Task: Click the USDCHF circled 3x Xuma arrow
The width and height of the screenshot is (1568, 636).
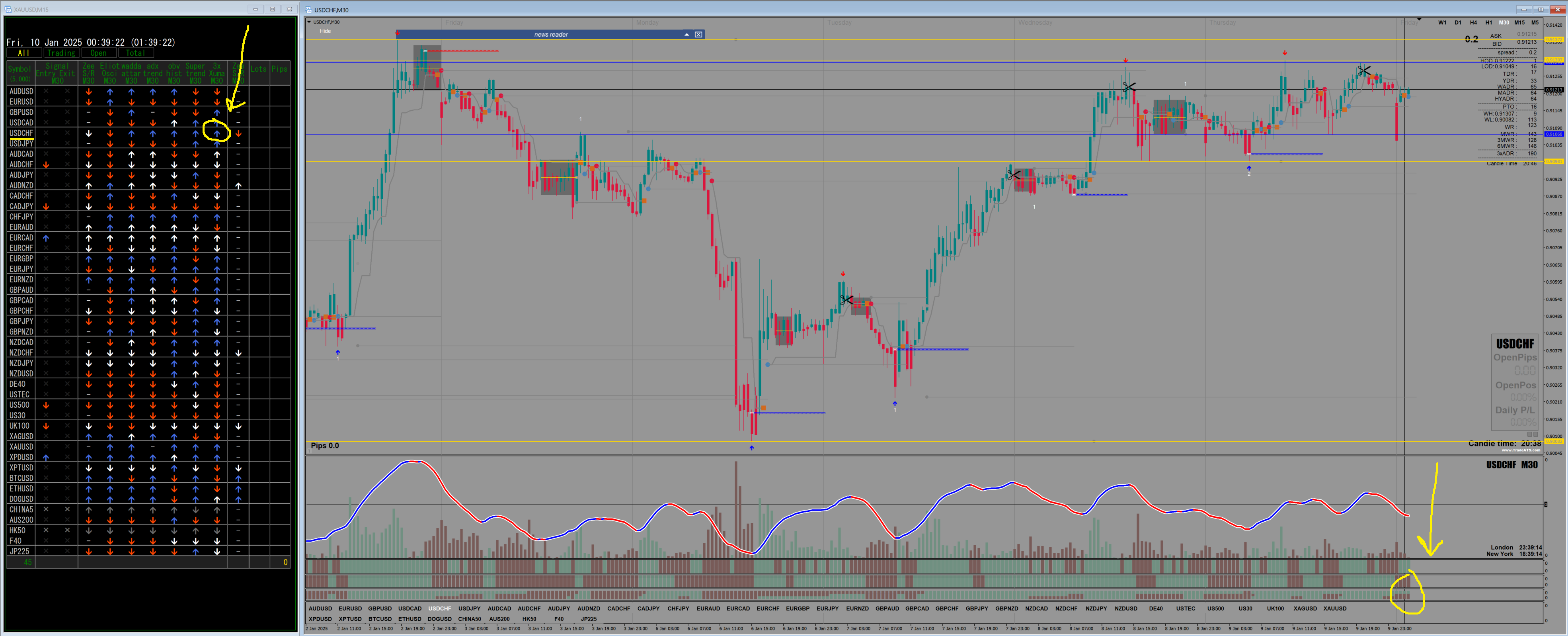Action: coord(217,133)
